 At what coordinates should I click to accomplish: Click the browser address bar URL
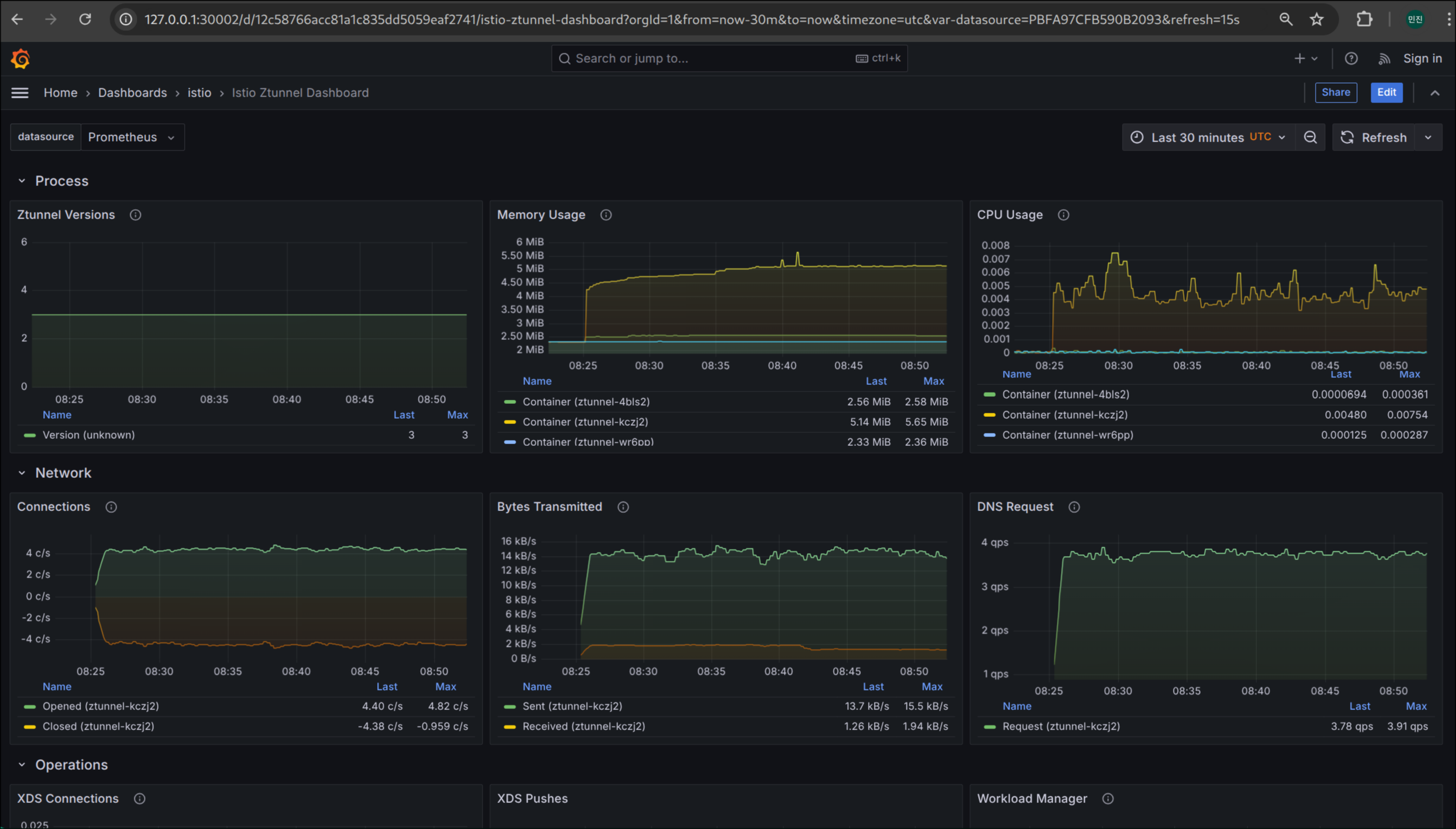[692, 20]
